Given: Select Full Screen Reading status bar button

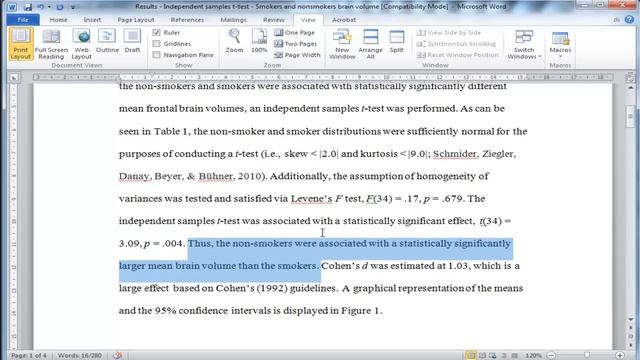Looking at the screenshot, I should click(x=482, y=356).
